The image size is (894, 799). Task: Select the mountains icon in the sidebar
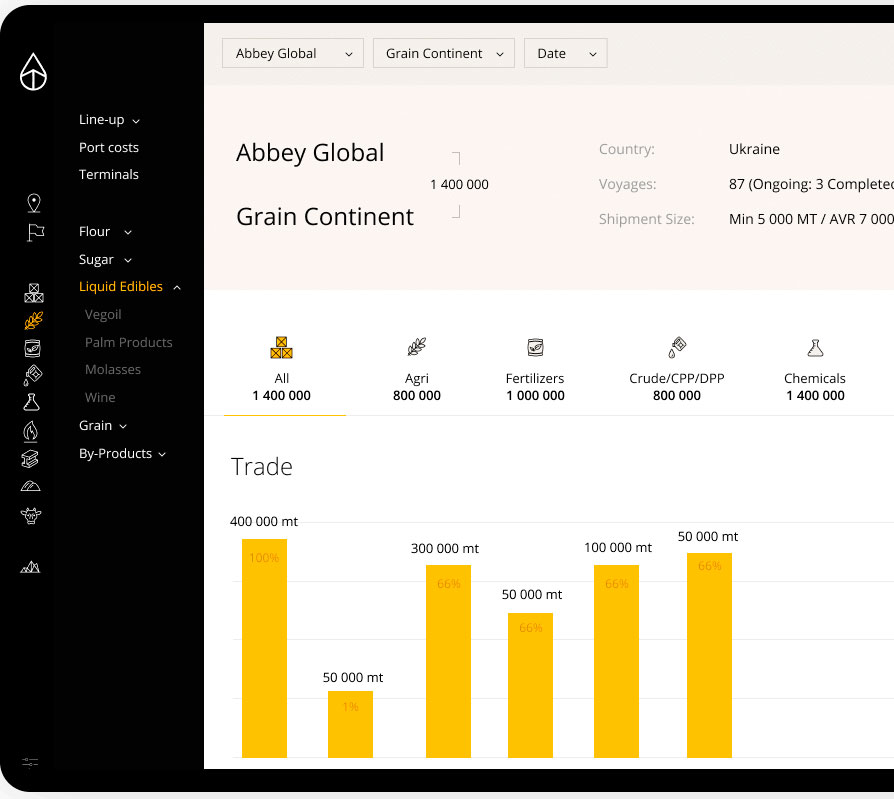click(30, 567)
